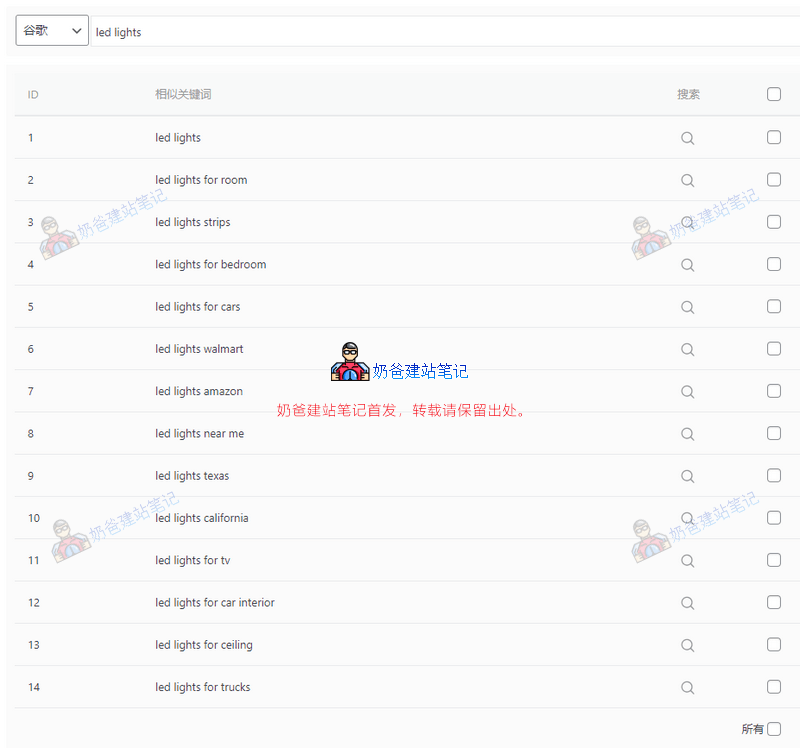Select the keyword text "led lights for bedroom"
This screenshot has height=748, width=800.
(211, 264)
